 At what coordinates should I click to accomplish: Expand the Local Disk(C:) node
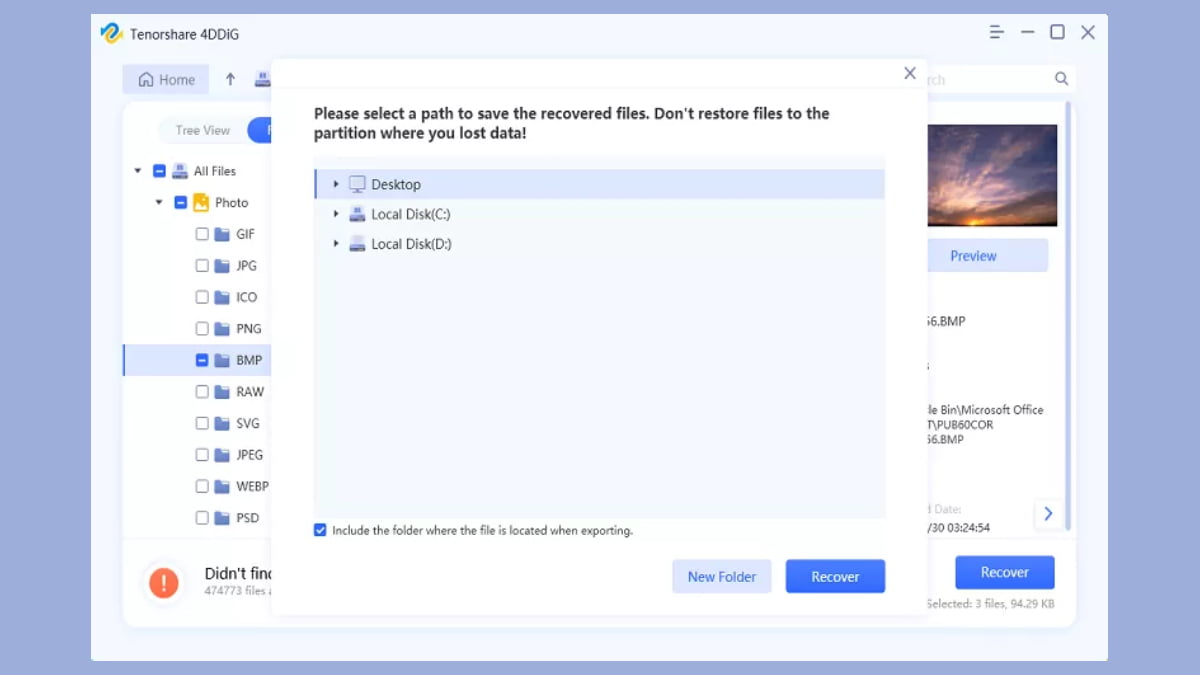click(x=336, y=214)
